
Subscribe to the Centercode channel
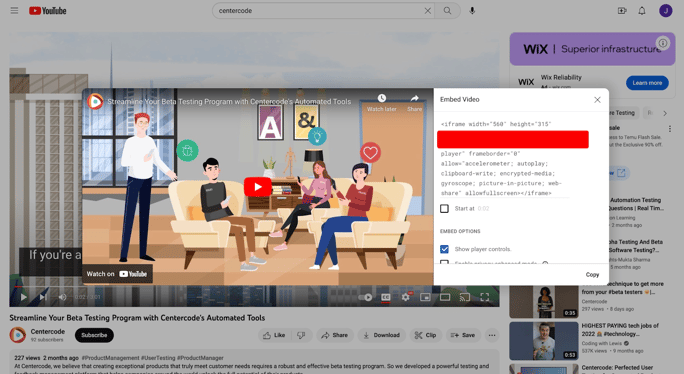pyautogui.click(x=94, y=335)
